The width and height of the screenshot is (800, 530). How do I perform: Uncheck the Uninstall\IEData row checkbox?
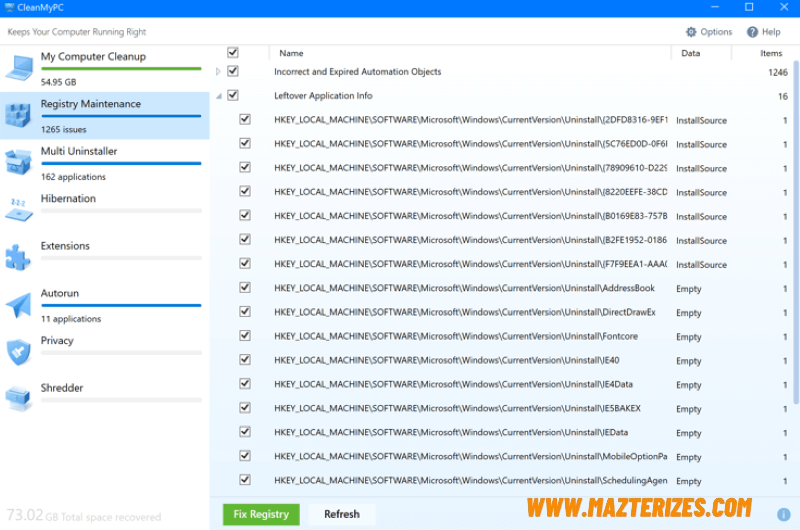coord(245,432)
